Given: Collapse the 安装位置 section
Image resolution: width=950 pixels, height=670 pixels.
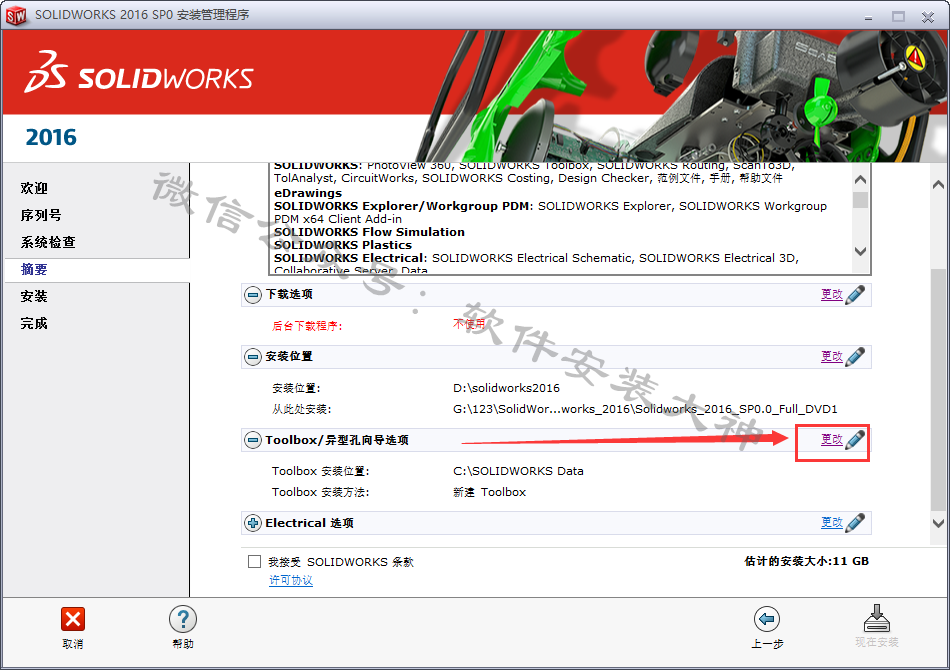Looking at the screenshot, I should (253, 357).
